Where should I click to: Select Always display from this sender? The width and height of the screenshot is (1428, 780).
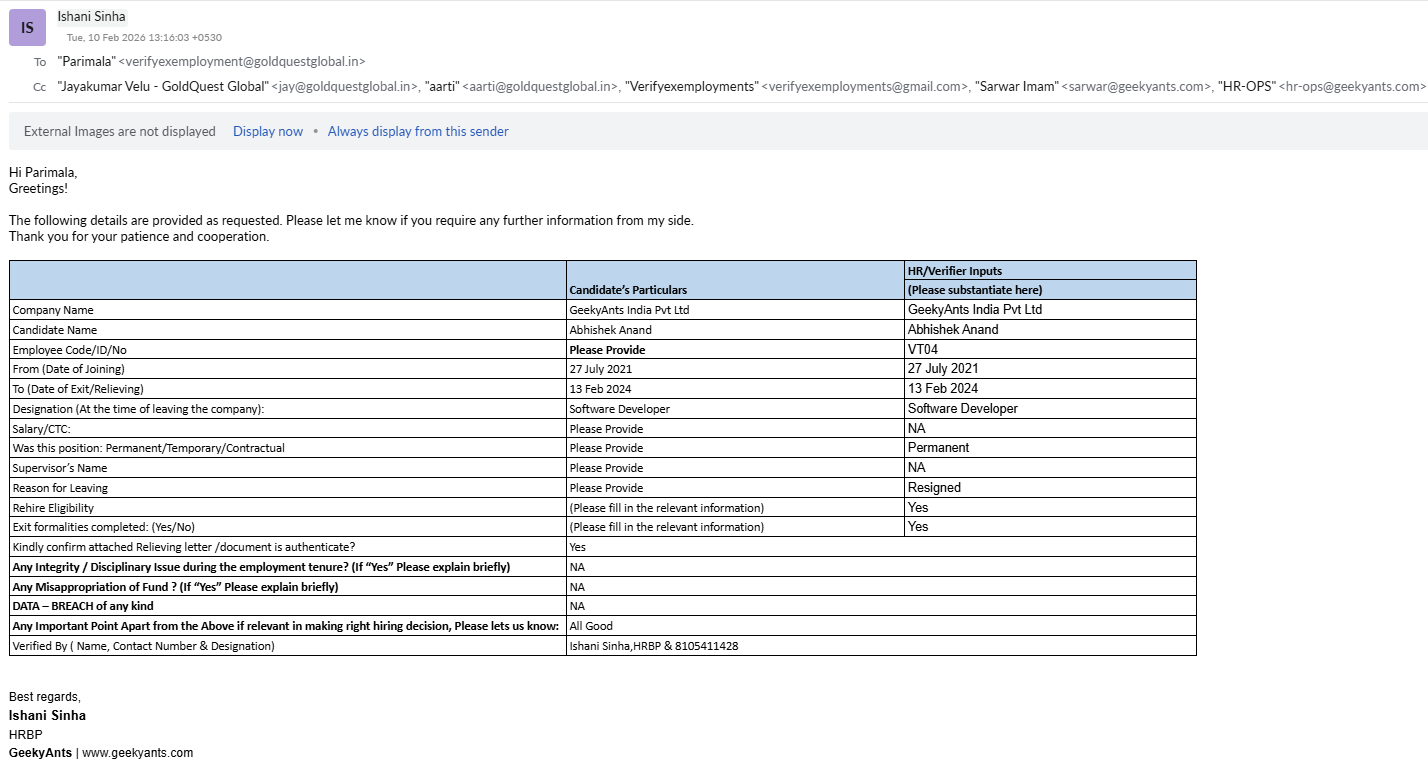tap(418, 131)
